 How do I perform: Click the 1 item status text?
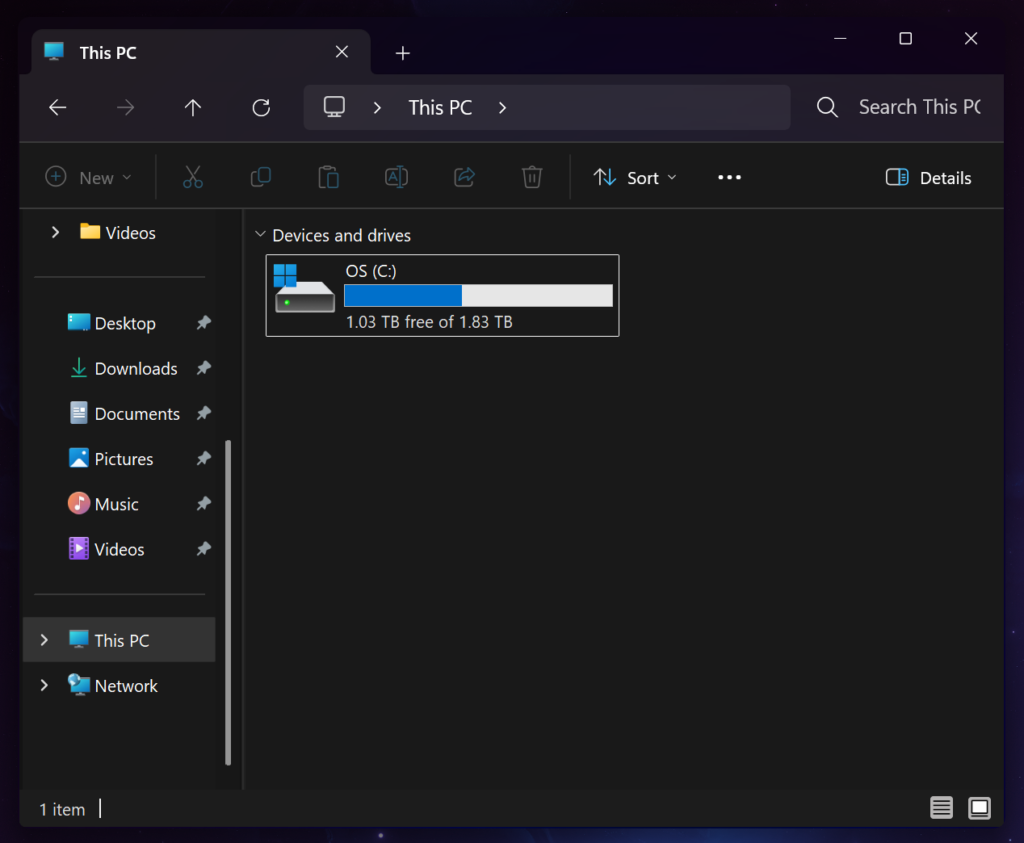pos(62,810)
